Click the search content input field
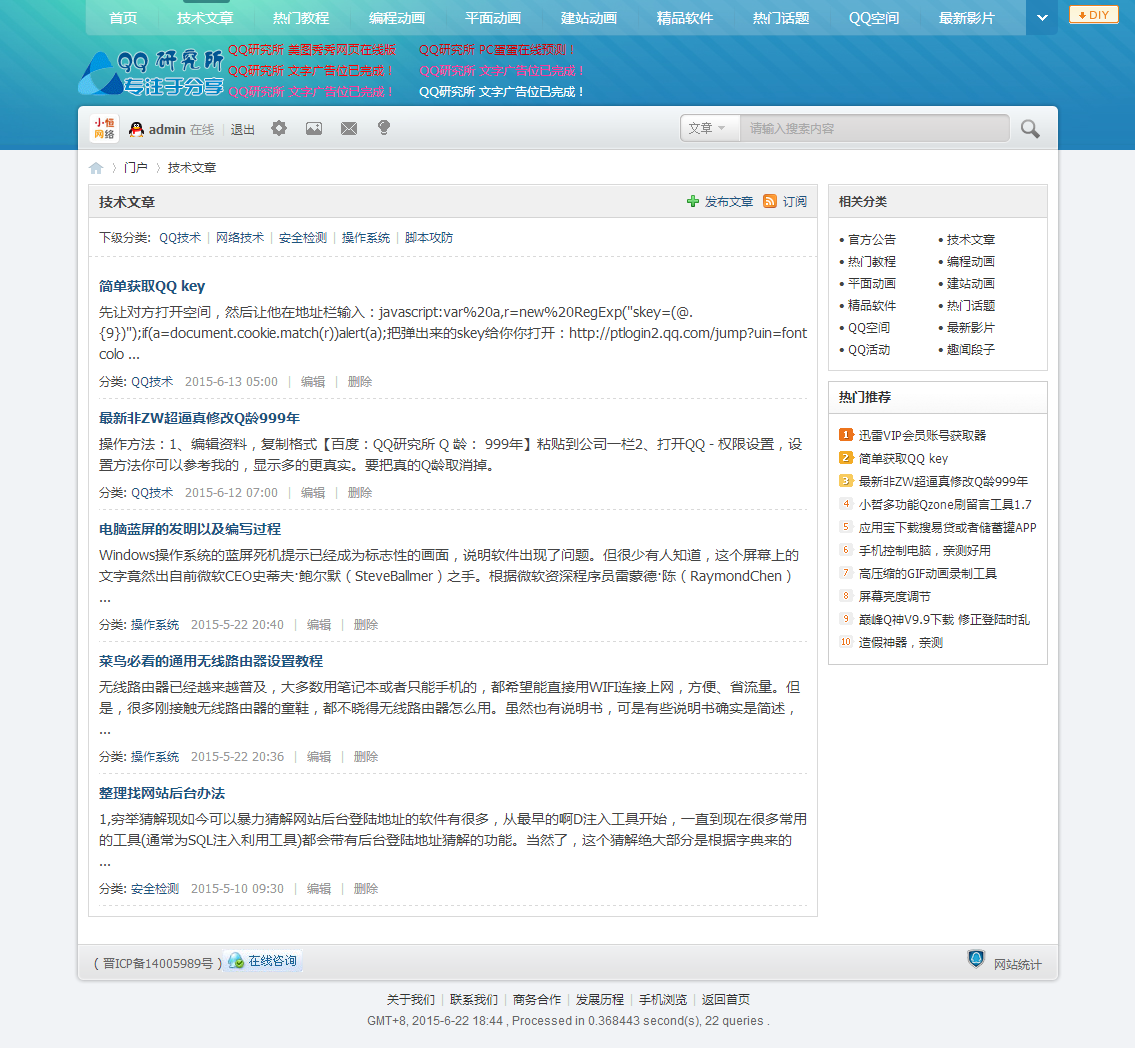 874,128
